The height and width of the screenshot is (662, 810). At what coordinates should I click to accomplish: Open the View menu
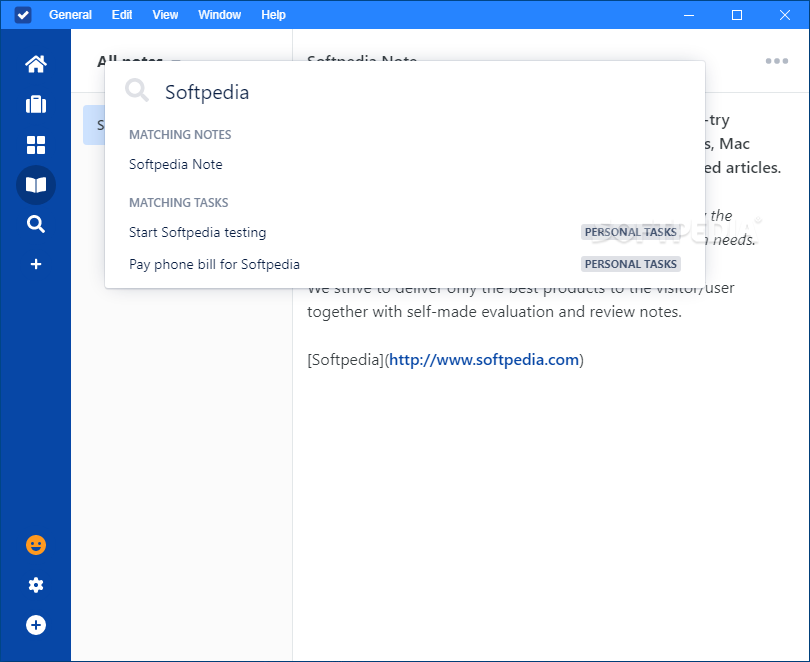click(165, 14)
